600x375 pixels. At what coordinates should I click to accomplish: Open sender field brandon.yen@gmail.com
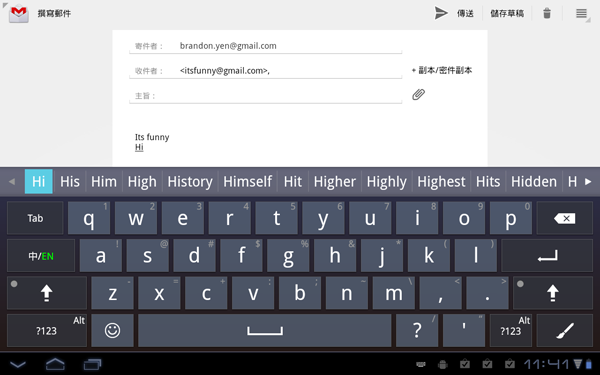pos(266,46)
